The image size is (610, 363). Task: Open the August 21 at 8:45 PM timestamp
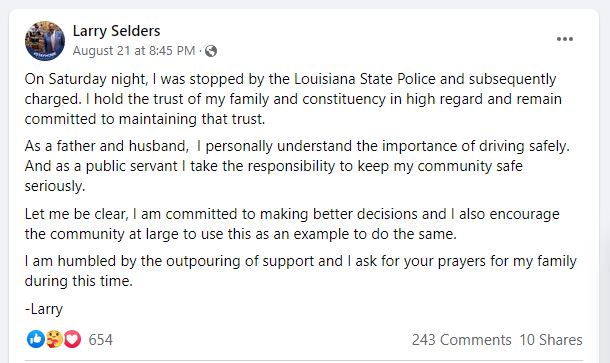[134, 51]
